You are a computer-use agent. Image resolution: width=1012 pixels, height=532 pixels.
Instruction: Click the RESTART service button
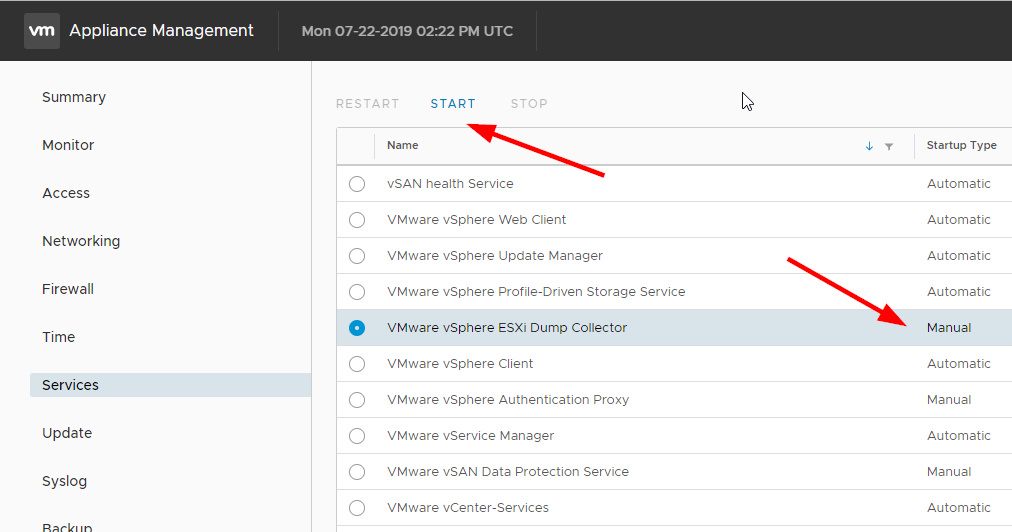click(x=367, y=104)
